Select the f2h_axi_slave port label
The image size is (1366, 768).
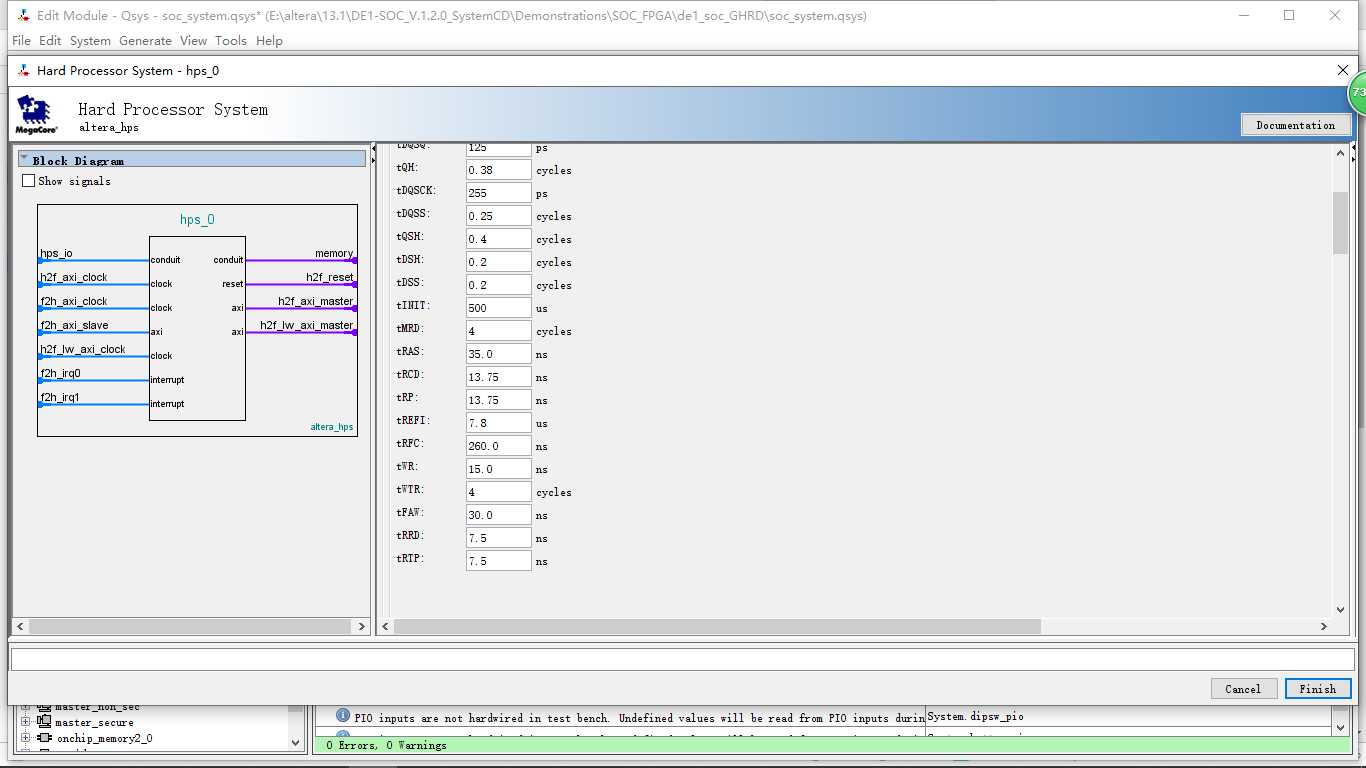[74, 326]
